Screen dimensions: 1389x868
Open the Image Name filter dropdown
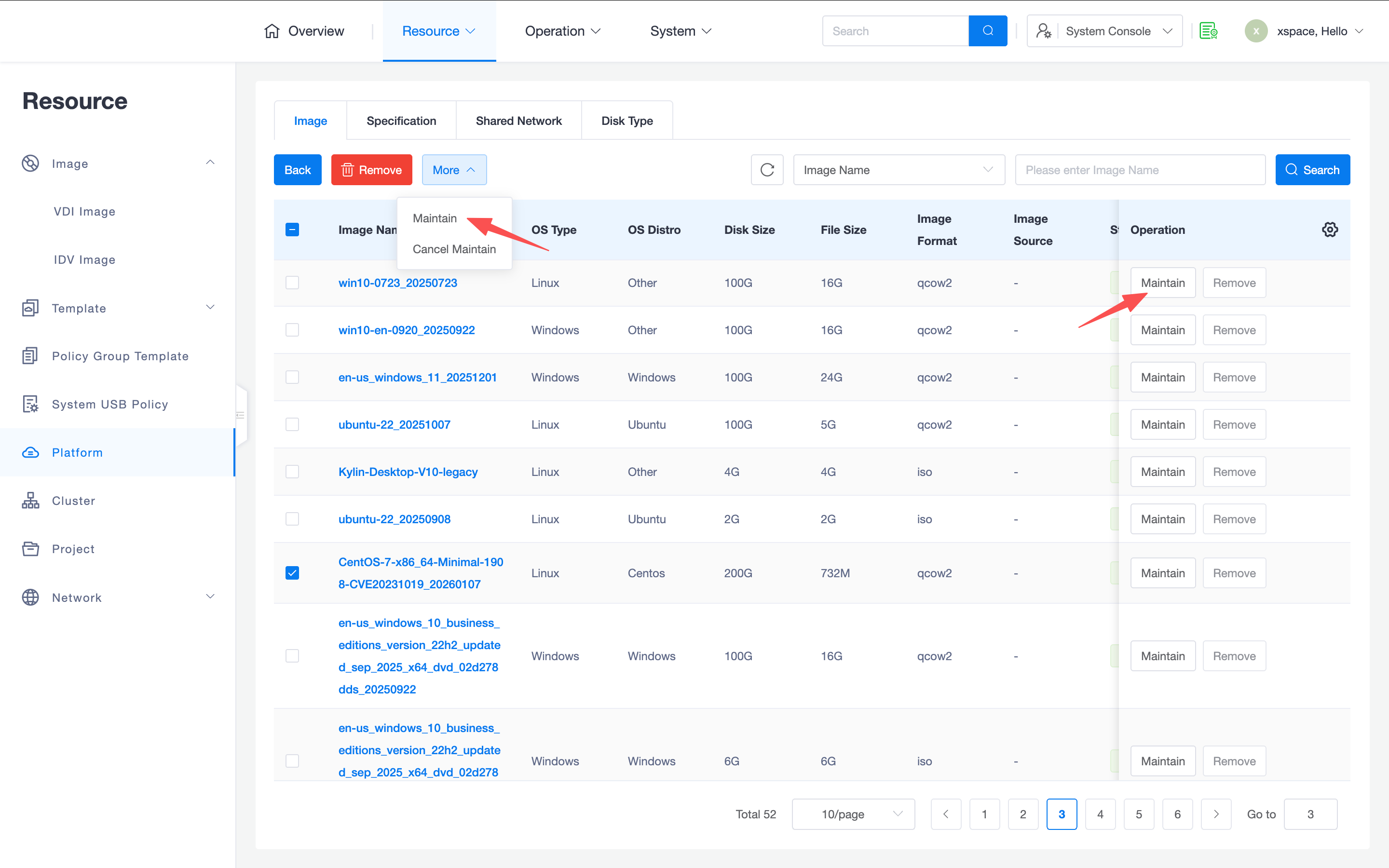pos(898,170)
